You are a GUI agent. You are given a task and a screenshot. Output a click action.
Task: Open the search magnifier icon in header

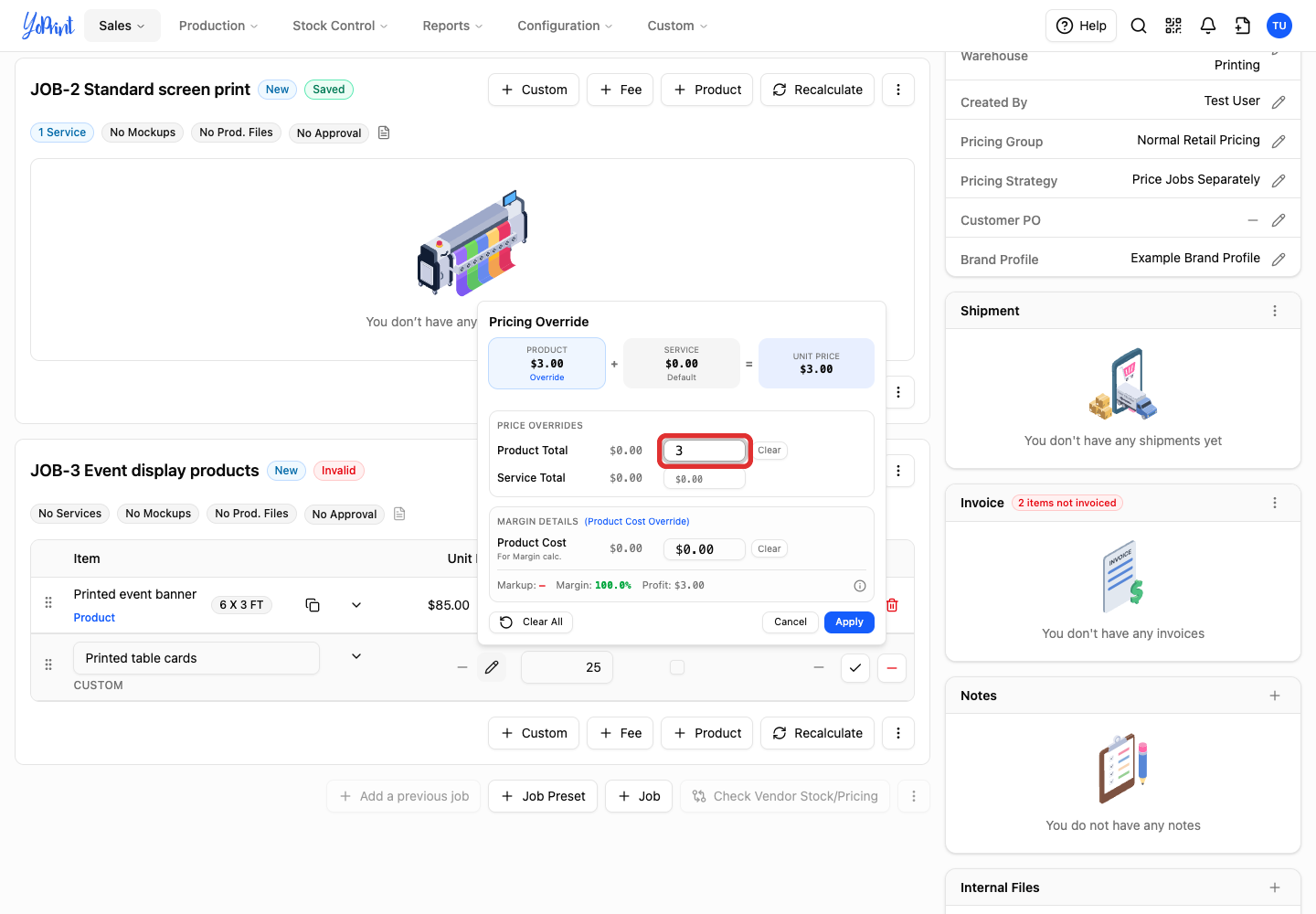coord(1139,26)
